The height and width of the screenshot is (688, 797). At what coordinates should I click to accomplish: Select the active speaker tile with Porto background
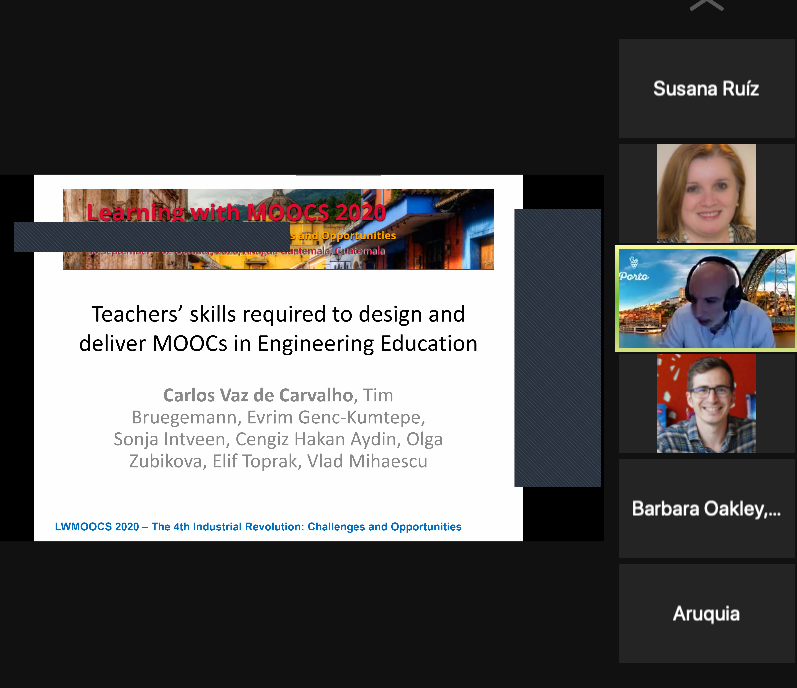click(x=707, y=298)
